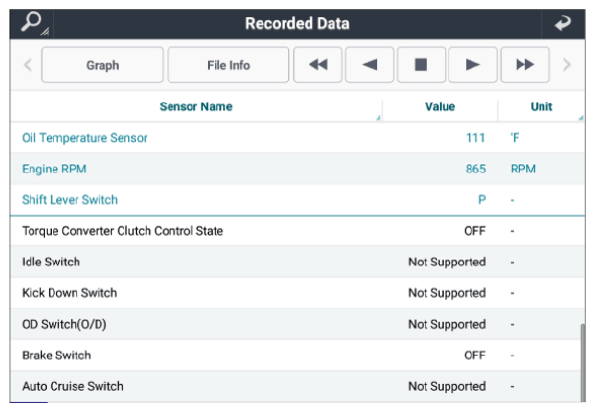Click the Unit column header
595x412 pixels.
(x=541, y=107)
